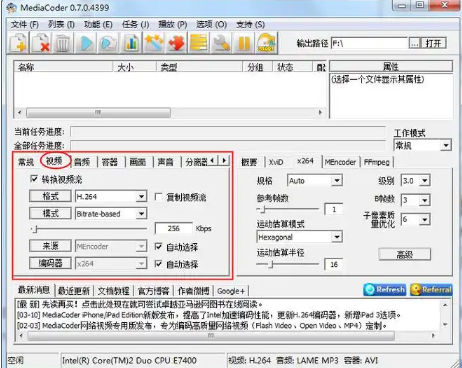462x368 pixels.
Task: Open the 播放 (P) menu
Action: [172, 24]
